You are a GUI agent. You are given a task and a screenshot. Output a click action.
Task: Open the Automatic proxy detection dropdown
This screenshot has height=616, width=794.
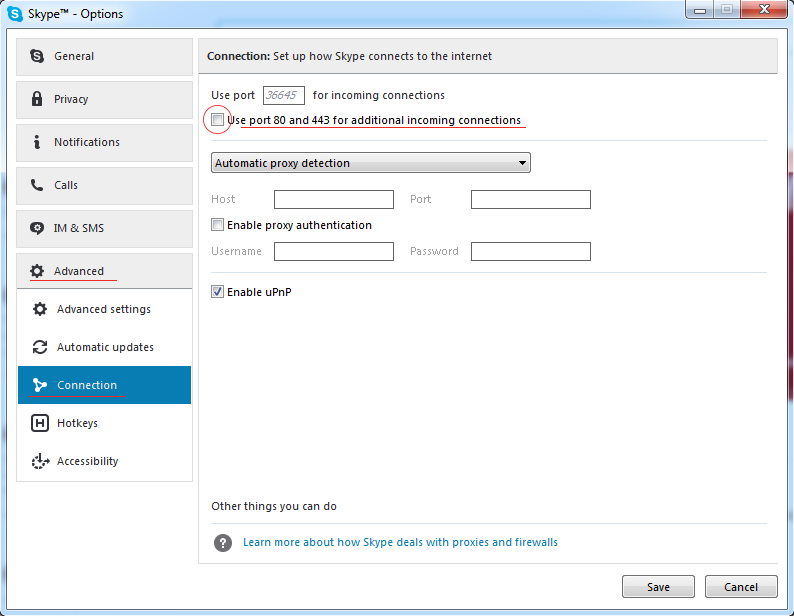(371, 163)
